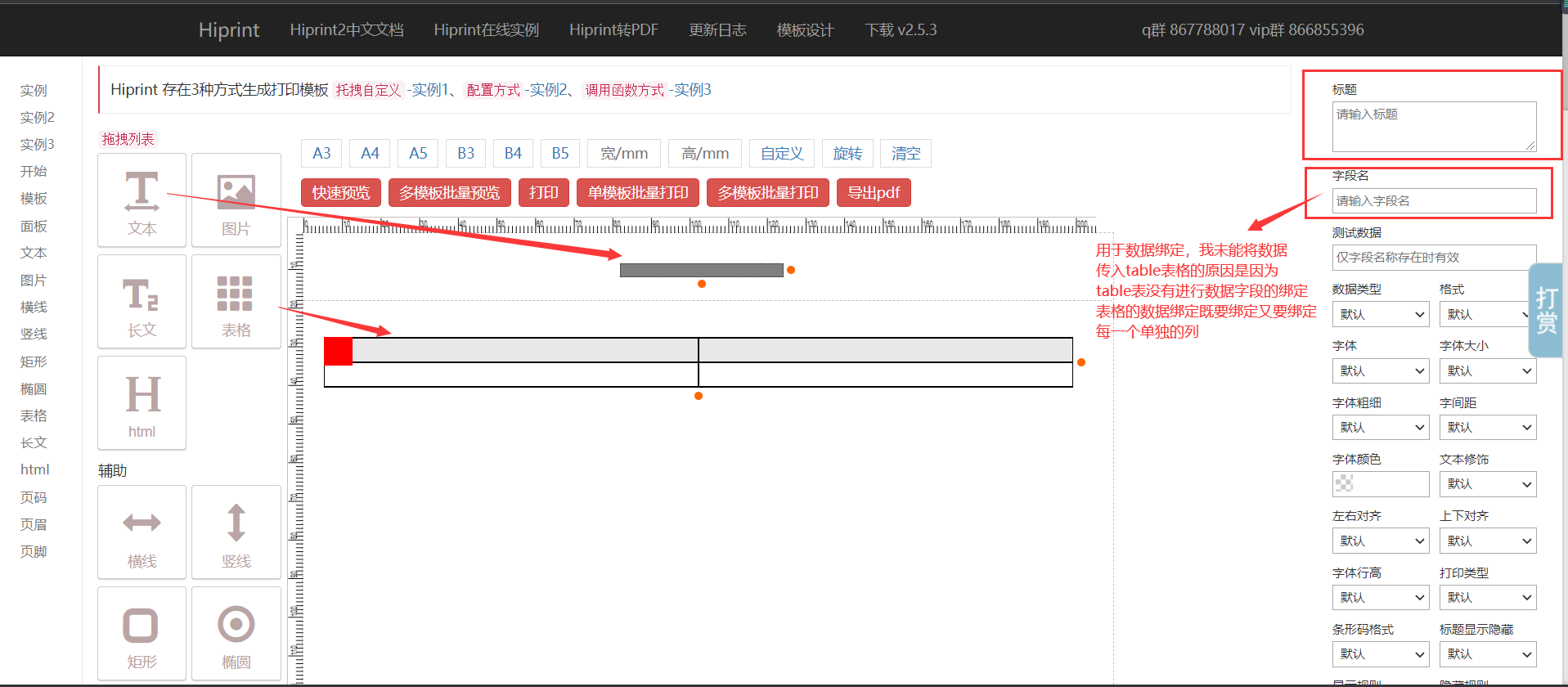The width and height of the screenshot is (1568, 687).
Task: Go to 页码 in left sidebar
Action: pyautogui.click(x=34, y=497)
